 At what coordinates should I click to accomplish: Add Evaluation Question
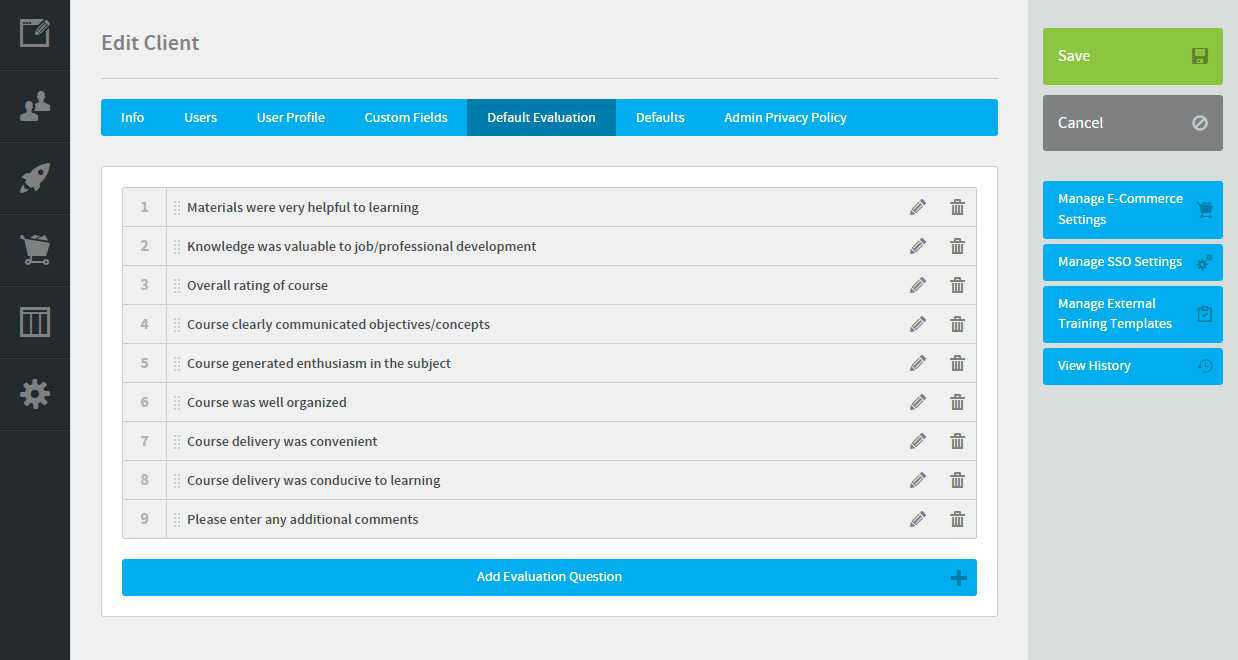(549, 577)
